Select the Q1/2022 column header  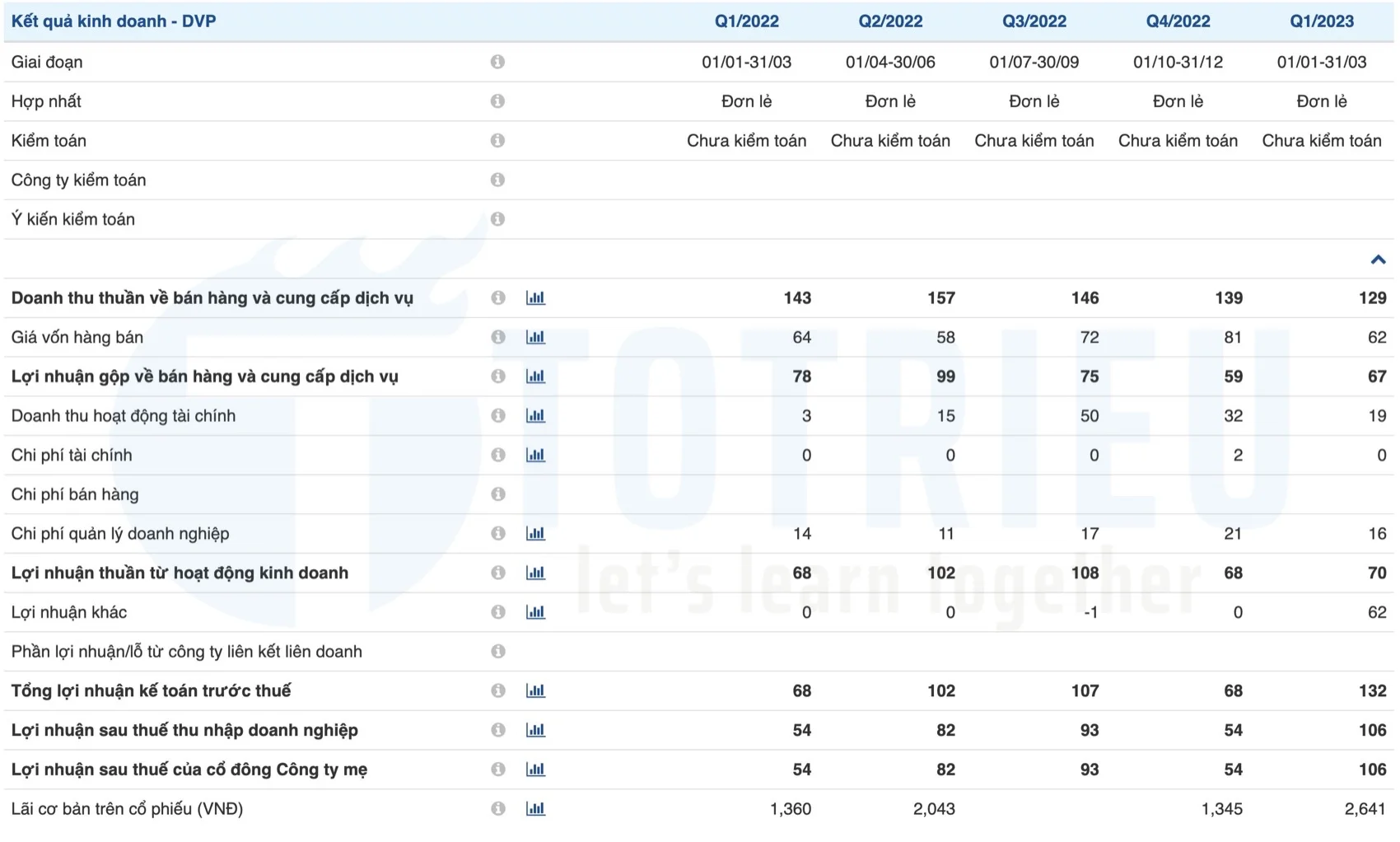point(747,21)
